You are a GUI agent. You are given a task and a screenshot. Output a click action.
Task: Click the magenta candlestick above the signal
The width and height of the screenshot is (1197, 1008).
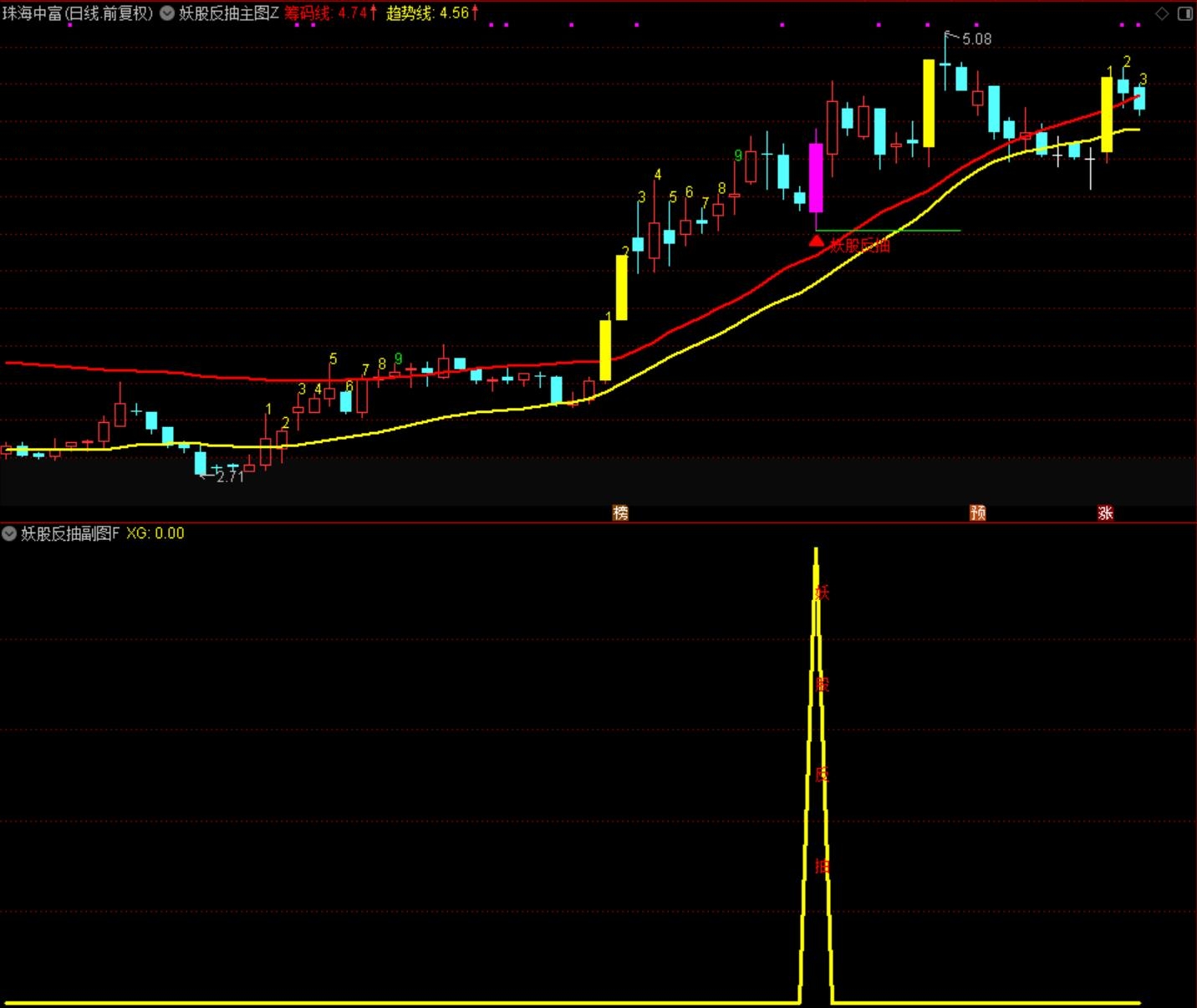pos(816,177)
